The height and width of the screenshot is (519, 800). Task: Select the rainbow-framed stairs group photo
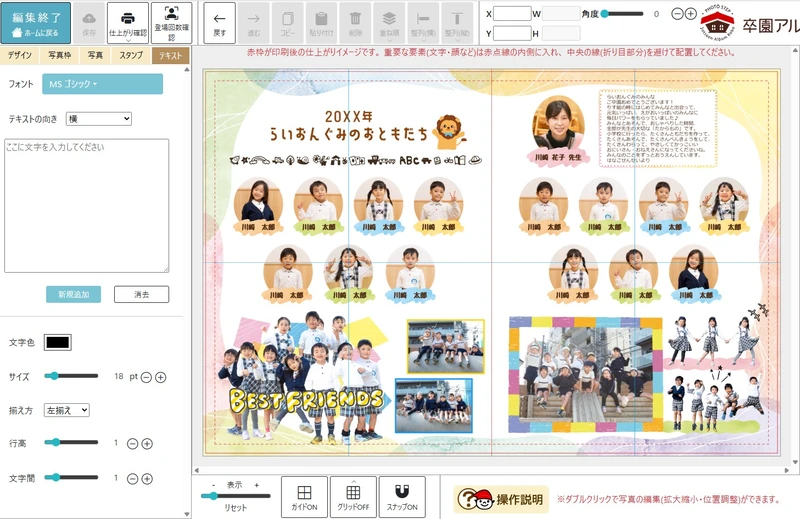tap(586, 374)
